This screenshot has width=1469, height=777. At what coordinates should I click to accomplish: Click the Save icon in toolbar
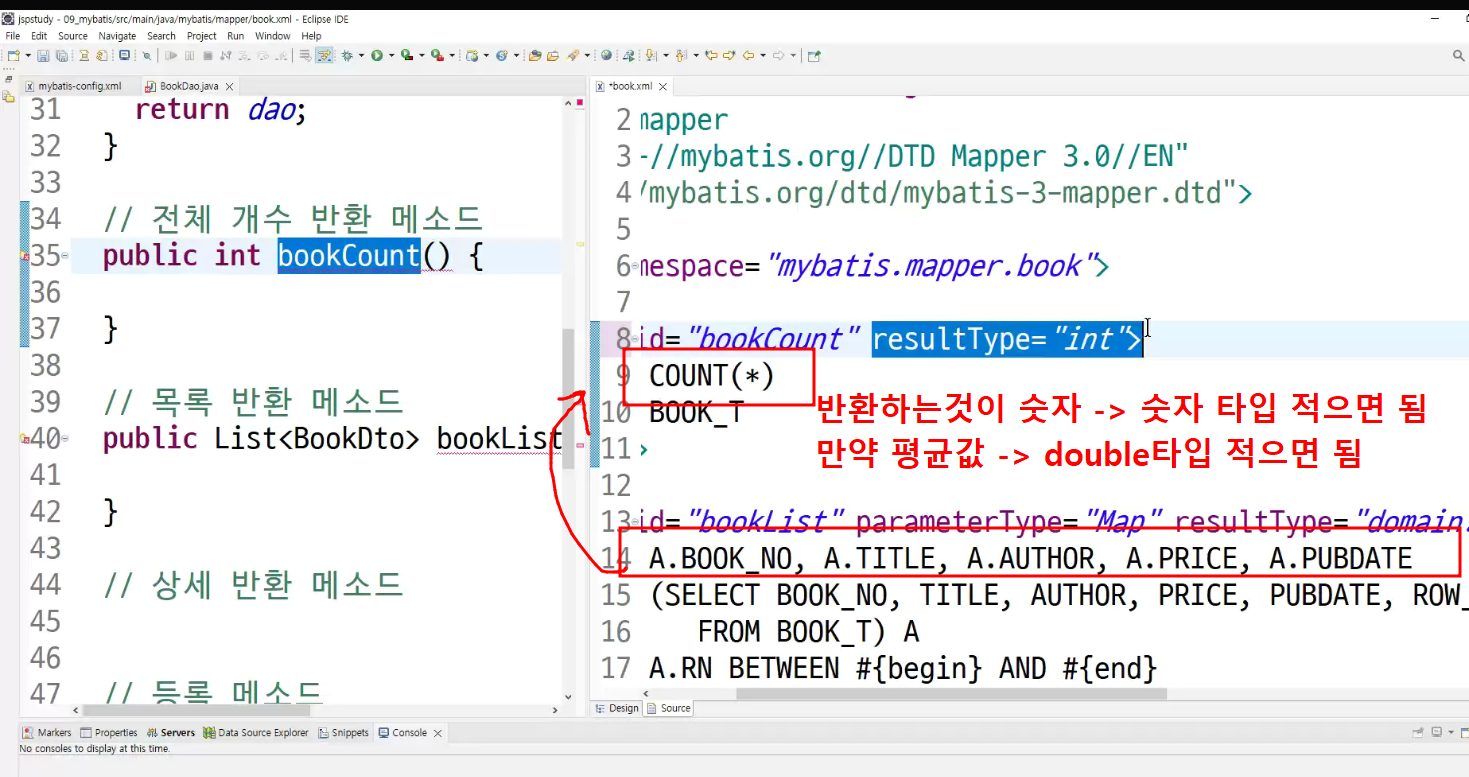(x=43, y=55)
